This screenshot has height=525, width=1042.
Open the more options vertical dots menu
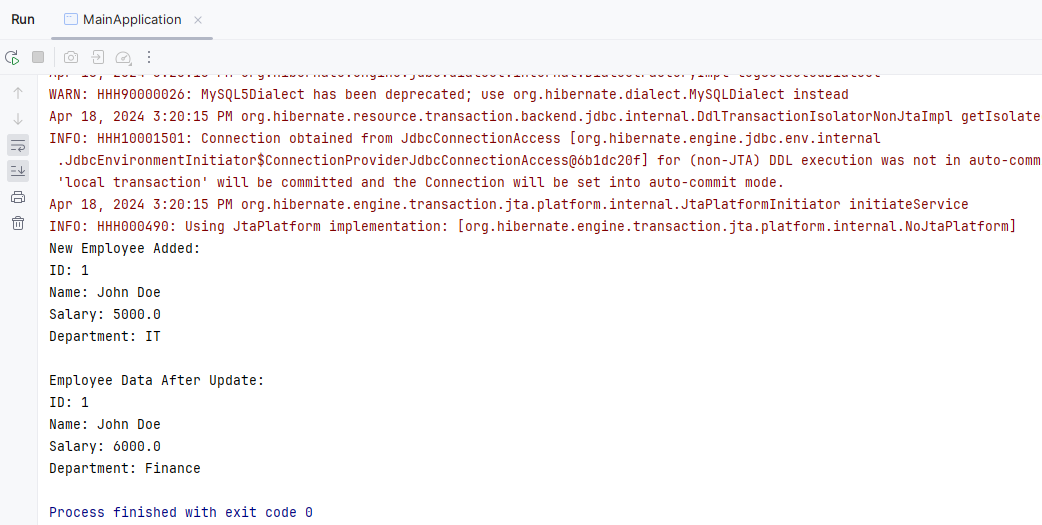click(x=149, y=57)
